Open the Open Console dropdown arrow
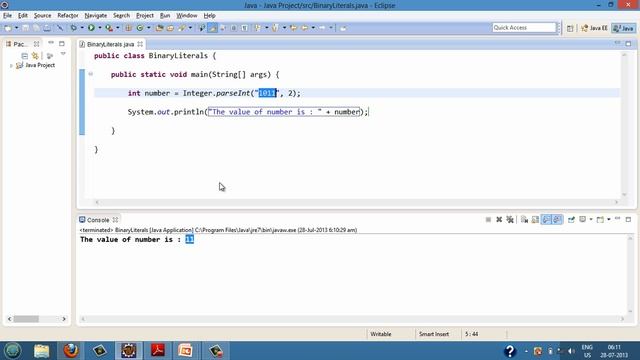The height and width of the screenshot is (360, 640). click(609, 220)
